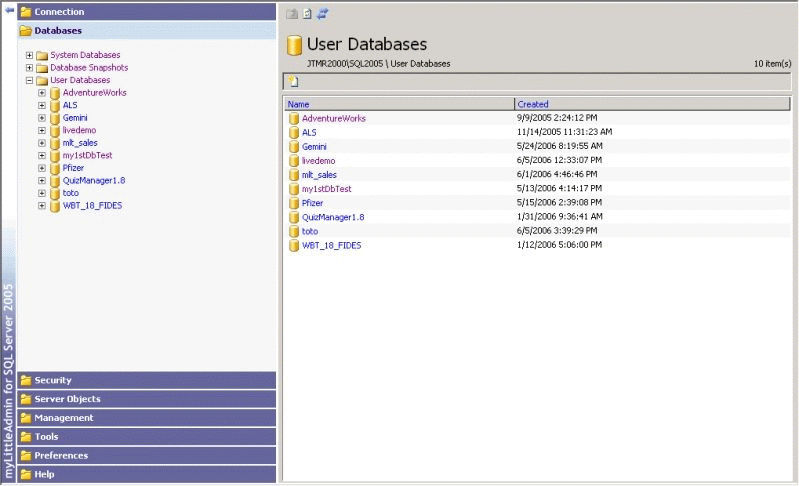
Task: Open the Connection panel
Action: tap(147, 12)
